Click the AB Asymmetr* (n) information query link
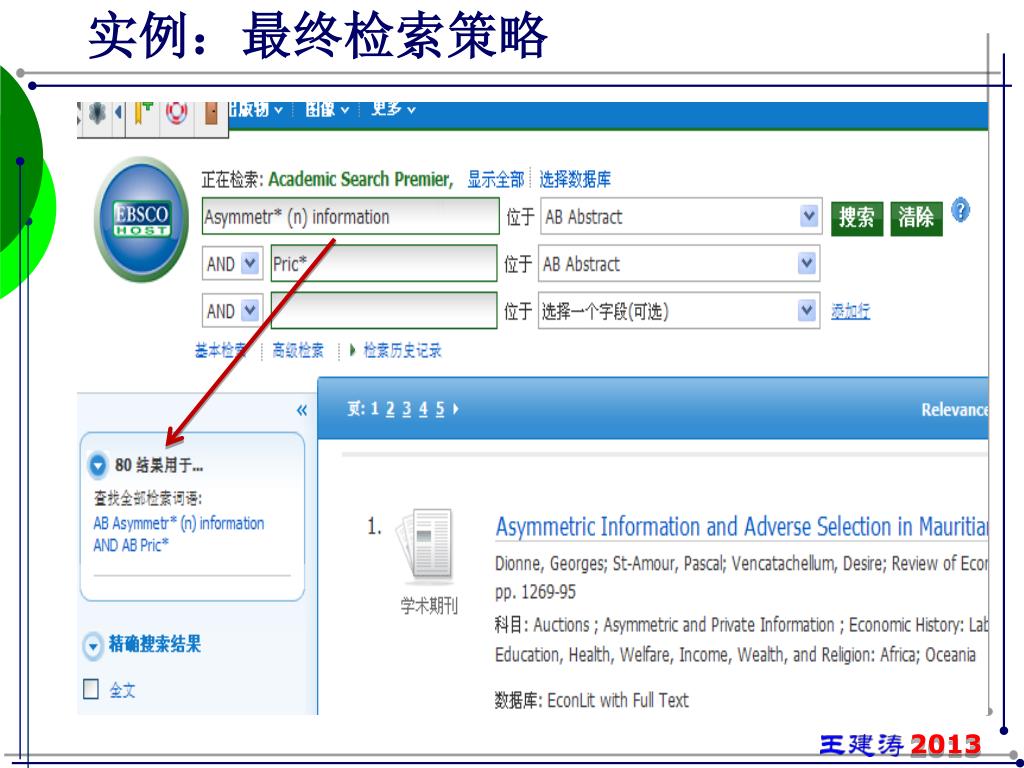Screen dimensions: 1024x768 click(x=178, y=534)
